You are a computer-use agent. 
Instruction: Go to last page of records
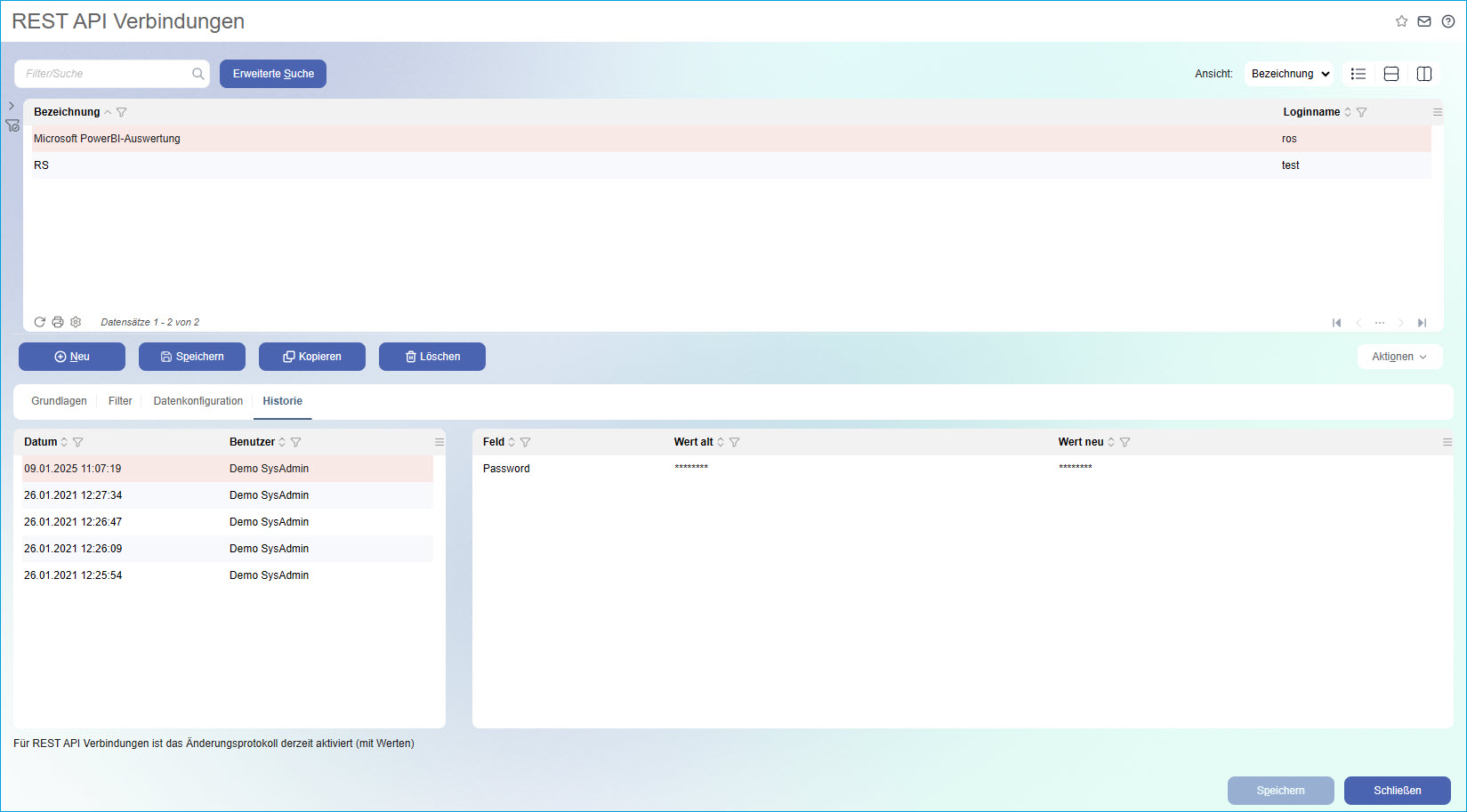tap(1422, 323)
